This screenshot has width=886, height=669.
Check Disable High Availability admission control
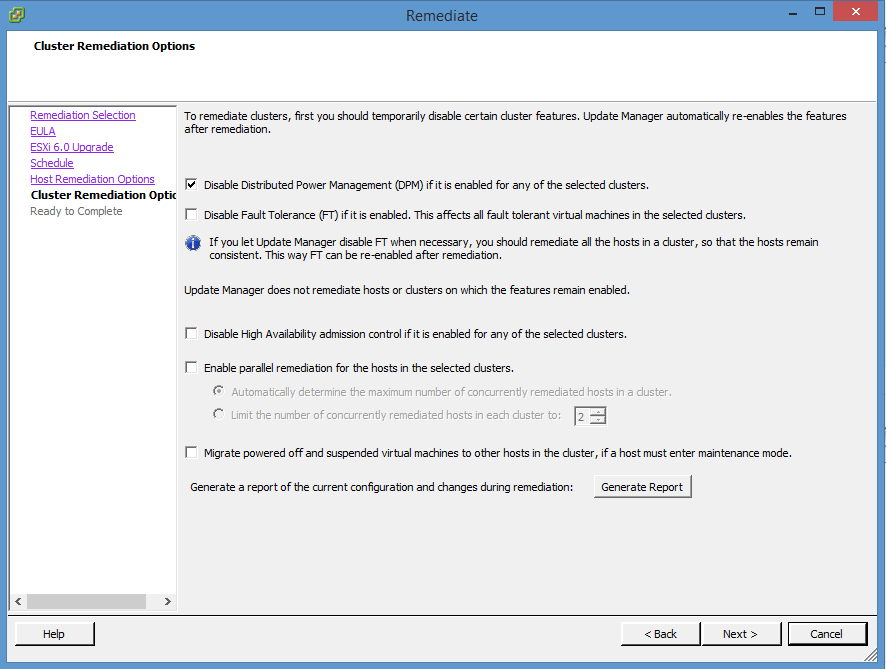coord(191,334)
